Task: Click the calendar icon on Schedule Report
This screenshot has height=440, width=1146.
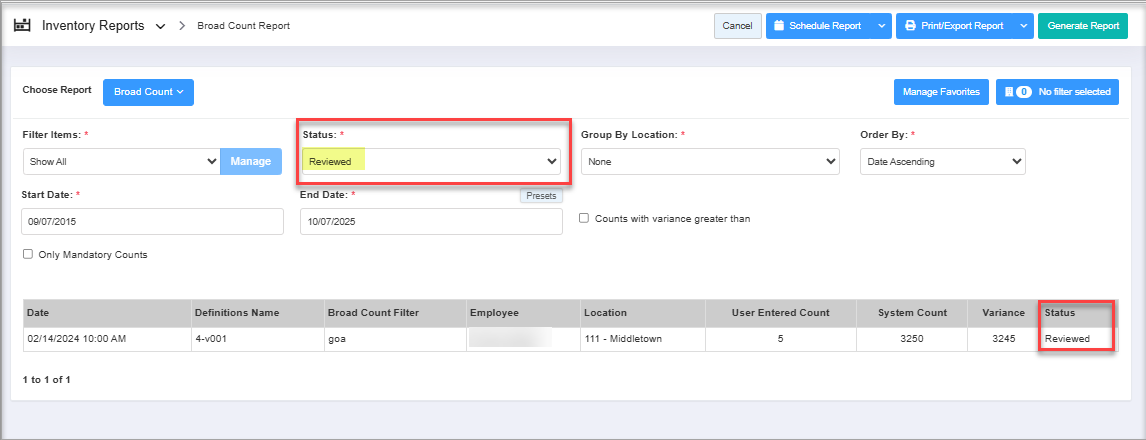Action: [x=779, y=26]
